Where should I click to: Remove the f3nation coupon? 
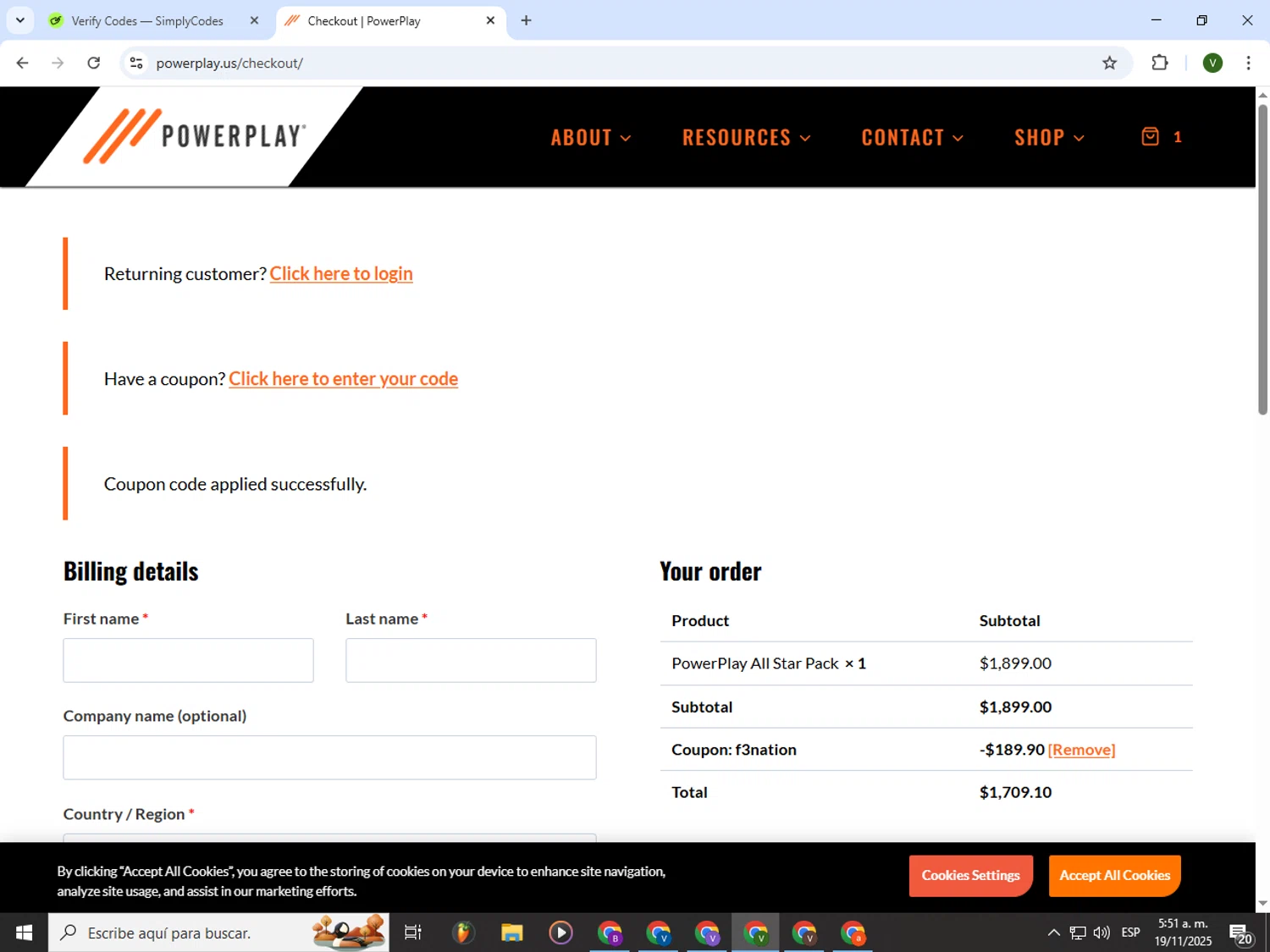click(1081, 750)
